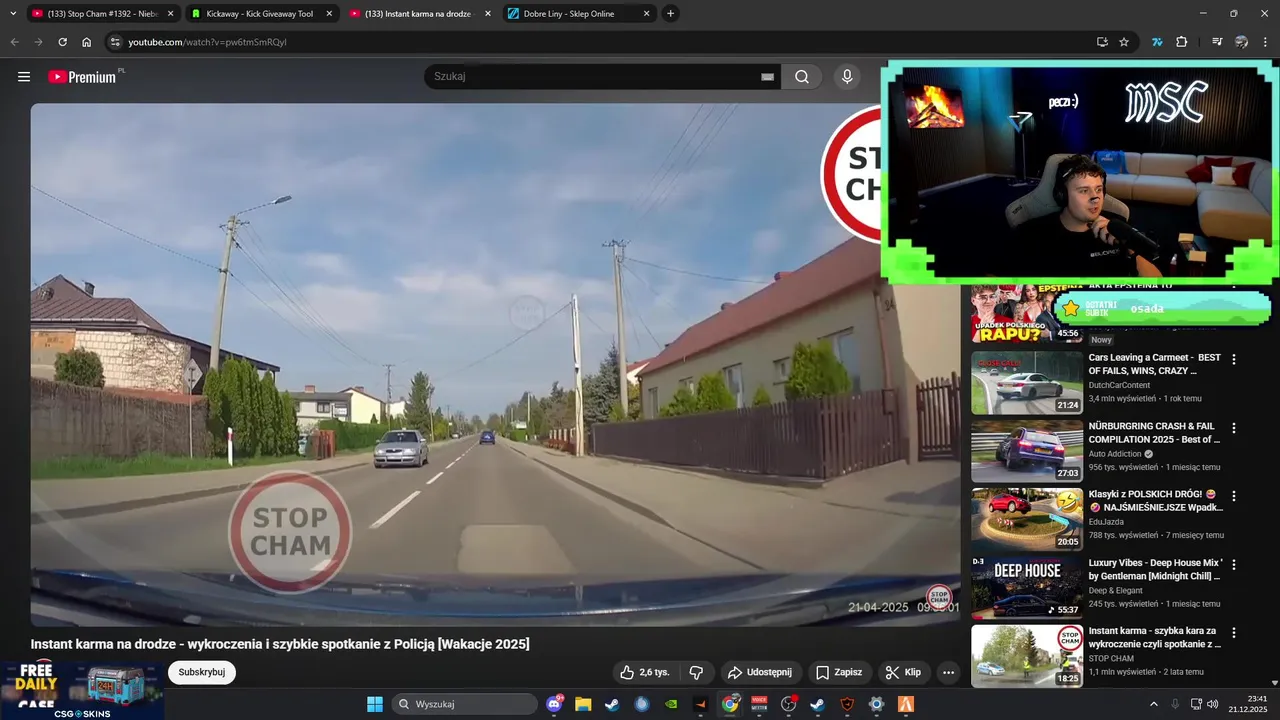Open the tab search dropdown arrow
The height and width of the screenshot is (720, 1280).
13,14
